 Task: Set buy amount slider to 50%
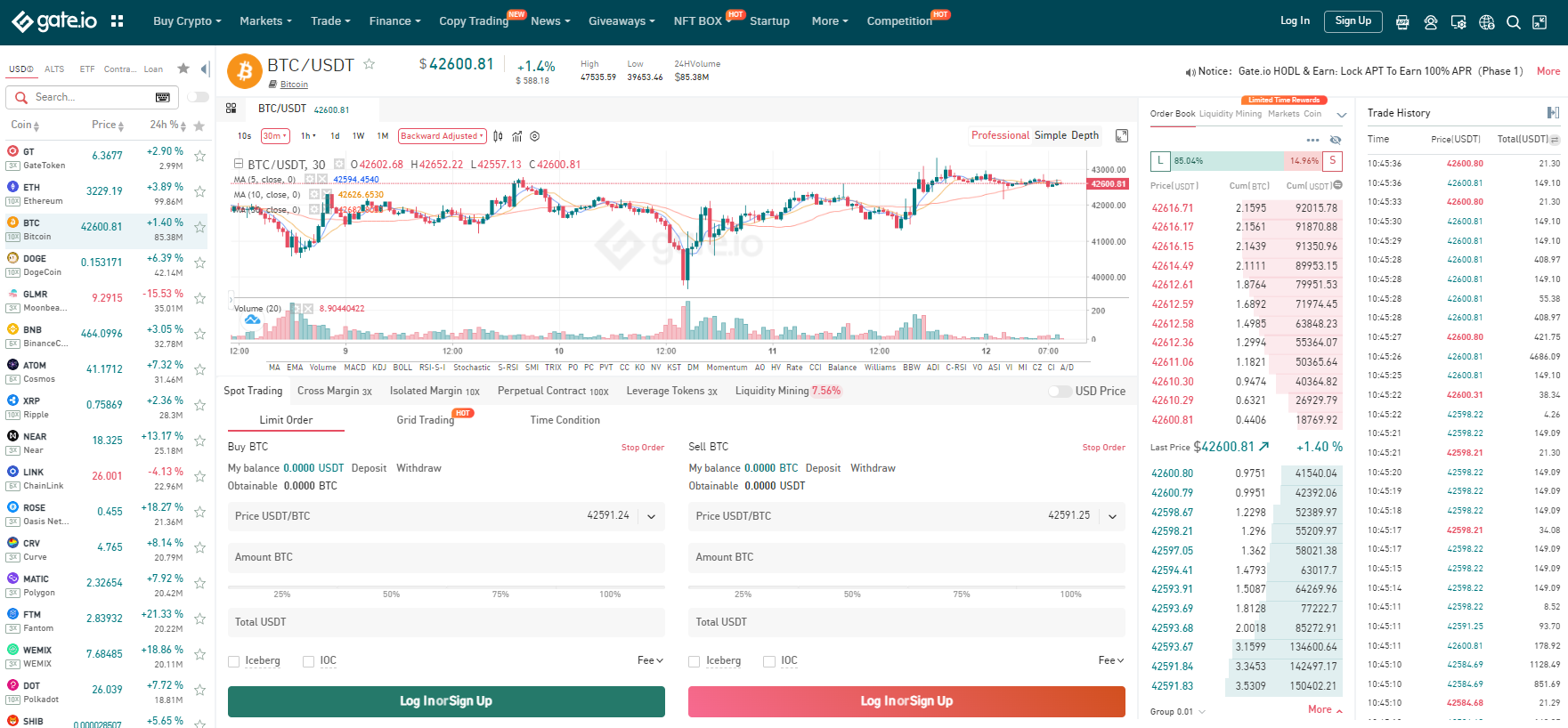[391, 594]
